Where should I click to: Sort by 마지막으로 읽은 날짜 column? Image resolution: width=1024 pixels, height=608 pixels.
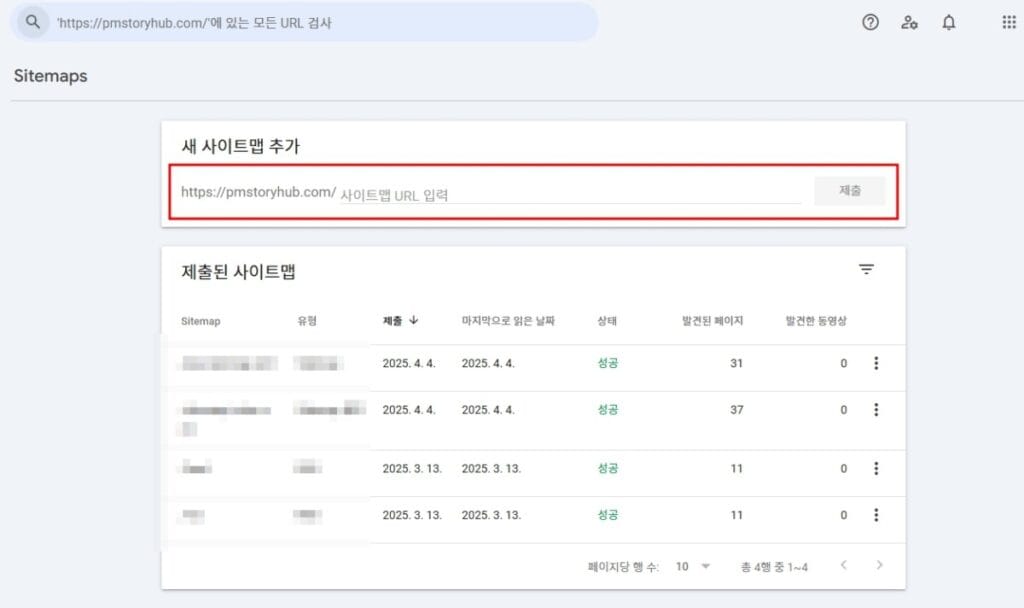coord(508,321)
